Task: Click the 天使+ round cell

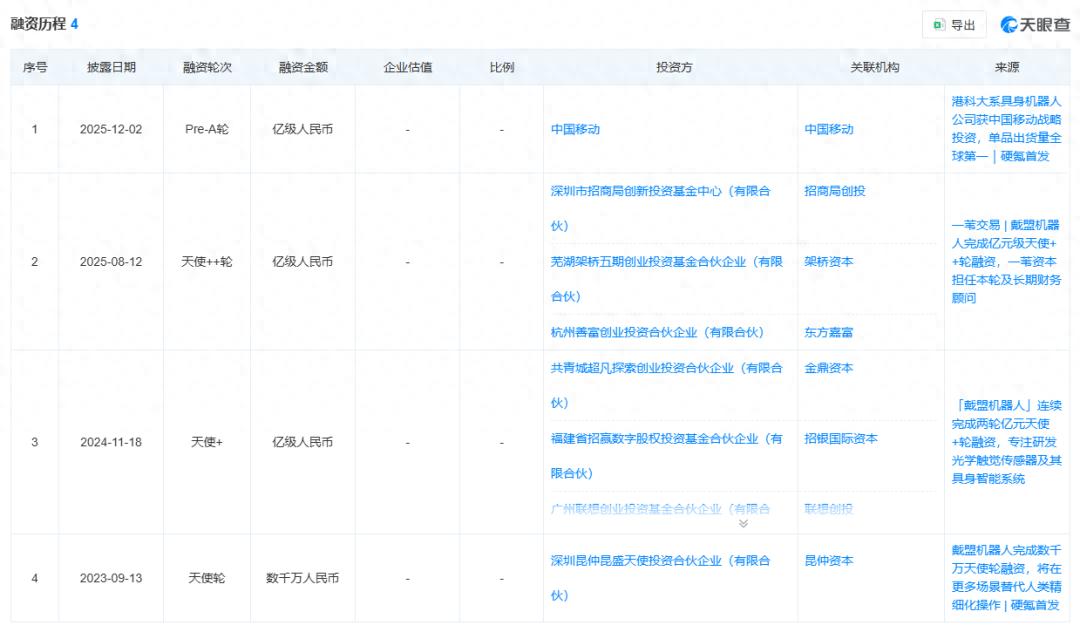Action: 207,442
